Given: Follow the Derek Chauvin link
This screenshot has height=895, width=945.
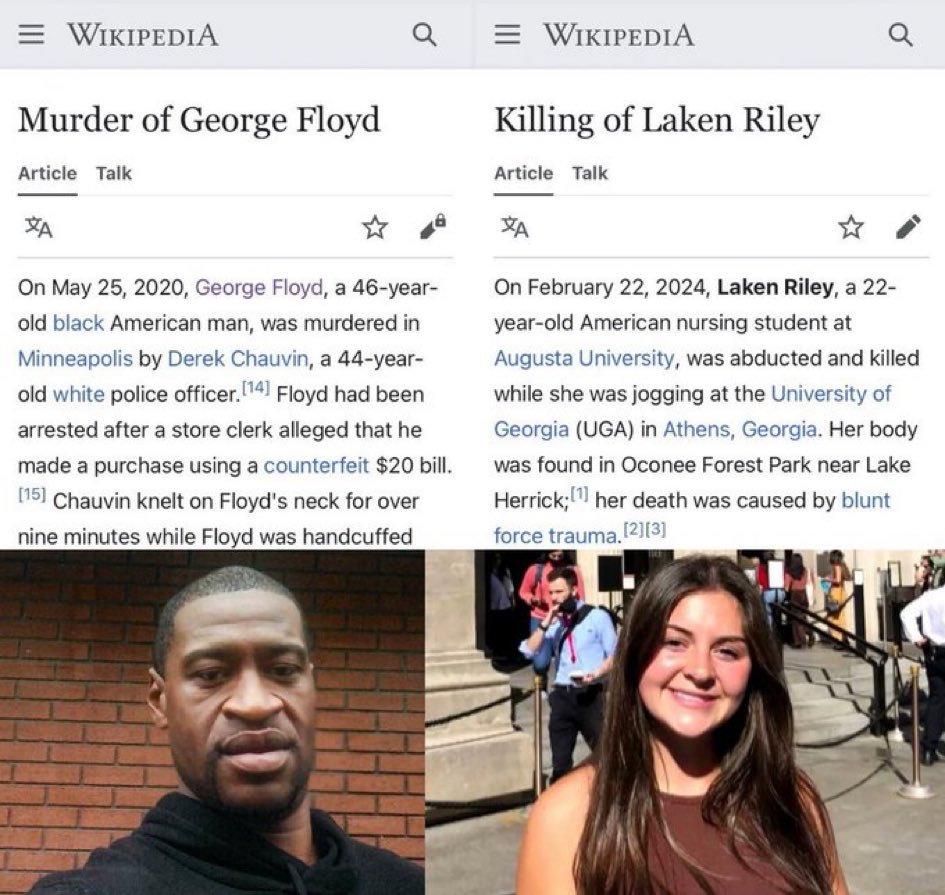Looking at the screenshot, I should coord(237,359).
